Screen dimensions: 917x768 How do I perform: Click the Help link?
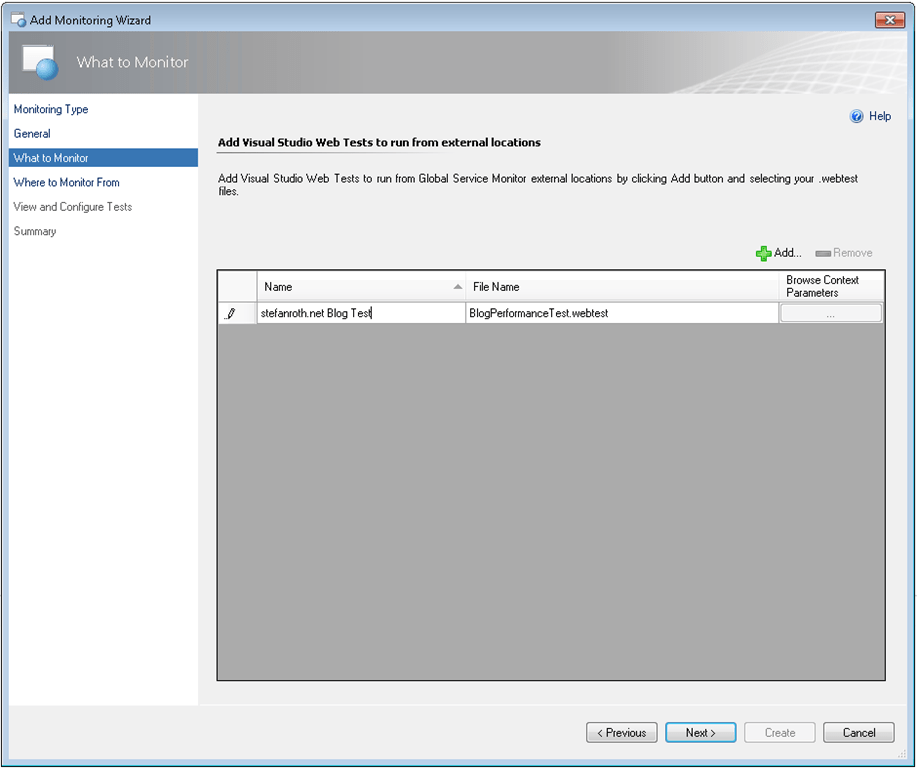(880, 116)
